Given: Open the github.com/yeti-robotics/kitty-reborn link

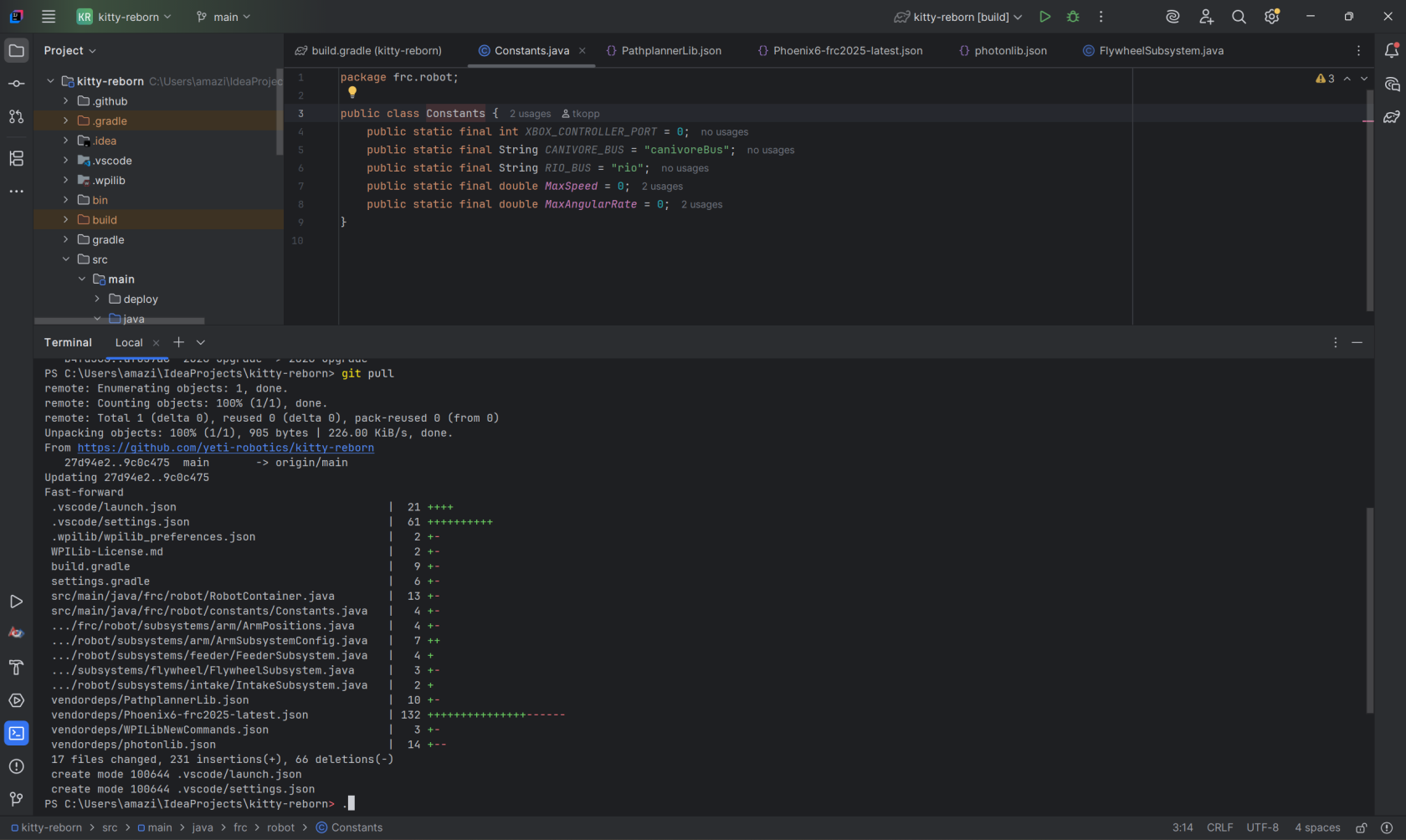Looking at the screenshot, I should coord(226,448).
